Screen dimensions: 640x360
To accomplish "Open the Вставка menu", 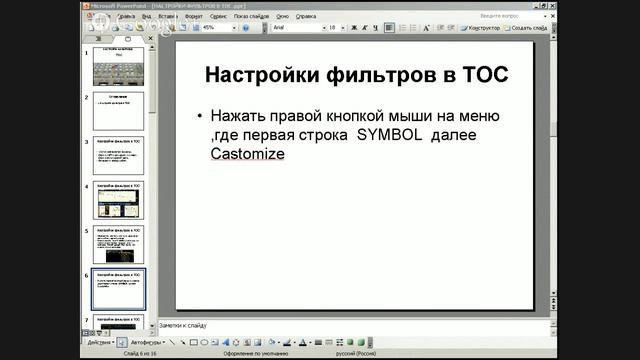I will click(168, 16).
